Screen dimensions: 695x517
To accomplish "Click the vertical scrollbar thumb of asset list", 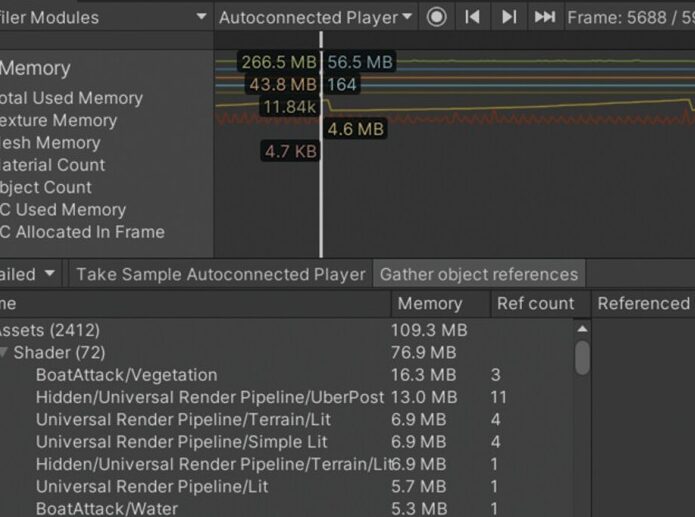I will [x=582, y=357].
